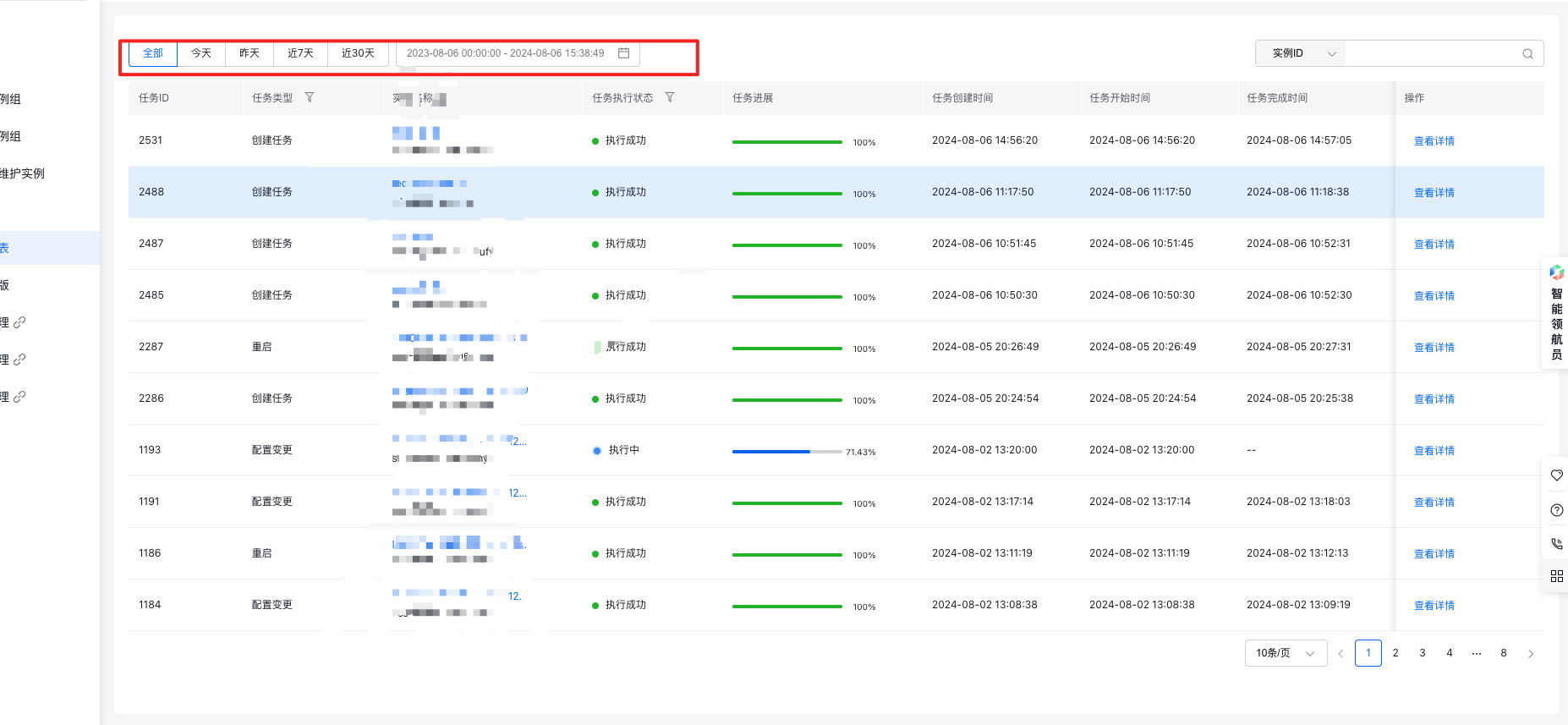
Task: Select page 1 in pagination
Action: (1368, 653)
